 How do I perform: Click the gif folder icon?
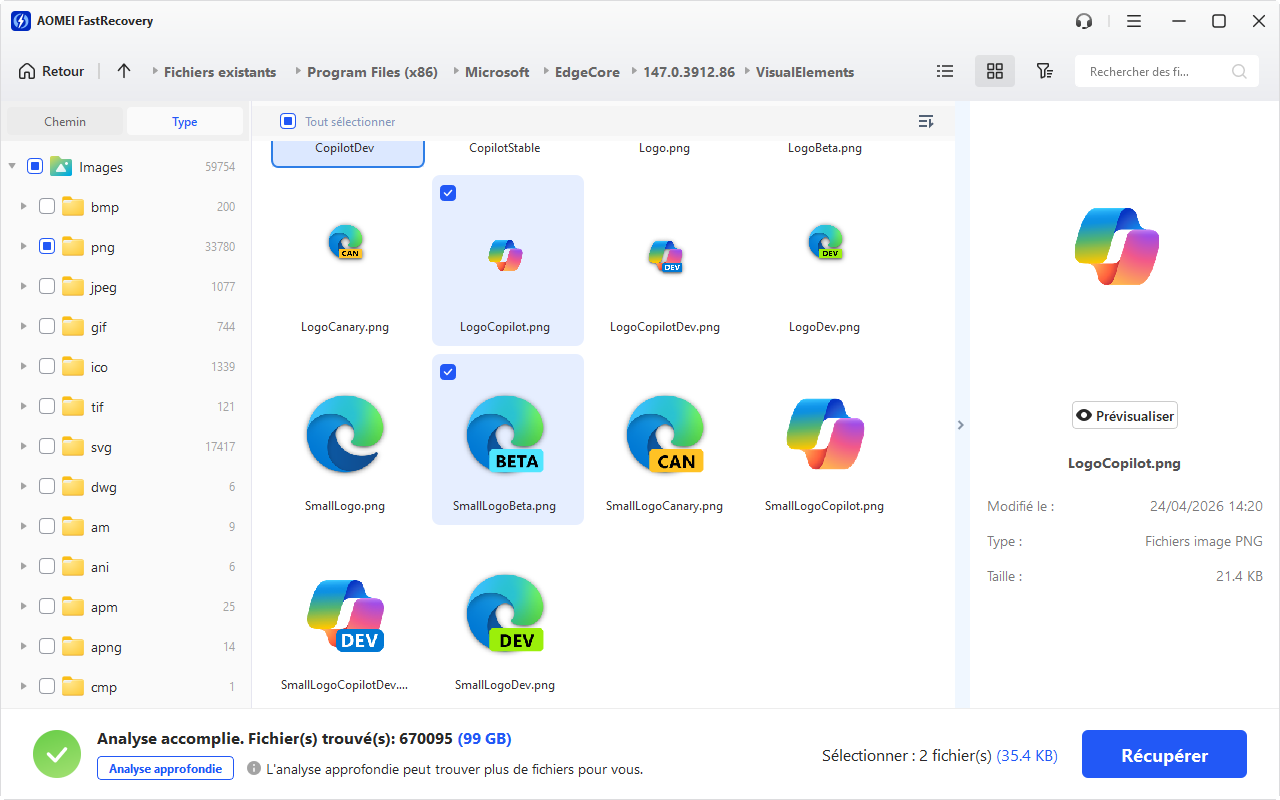tap(73, 327)
